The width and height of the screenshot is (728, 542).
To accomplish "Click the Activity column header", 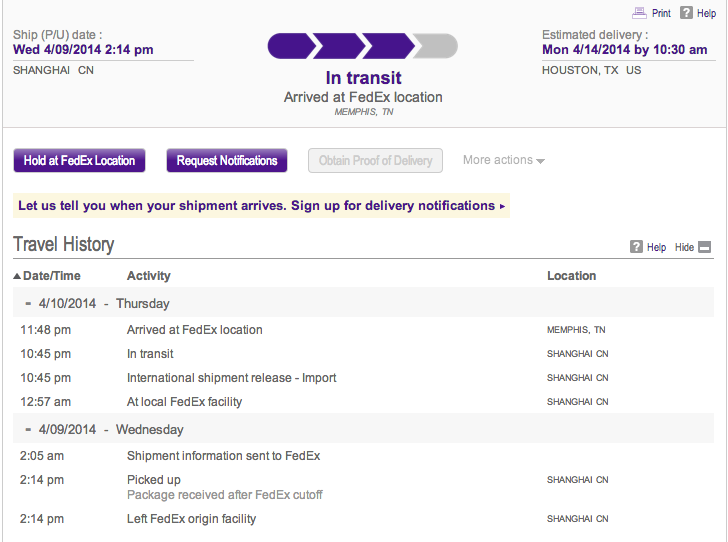I will click(149, 276).
